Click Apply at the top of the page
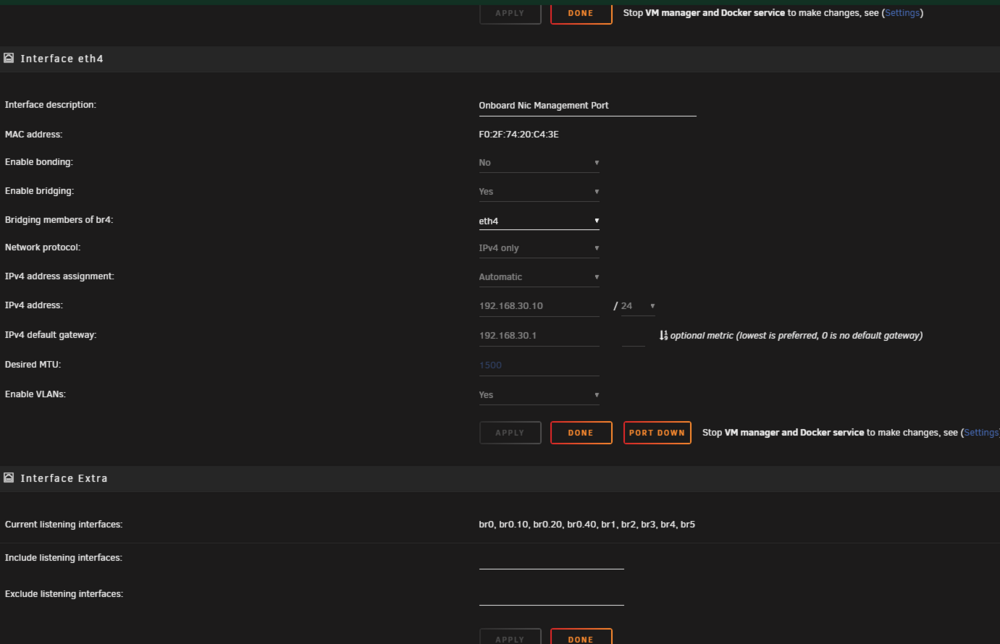1000x644 pixels. [x=510, y=13]
